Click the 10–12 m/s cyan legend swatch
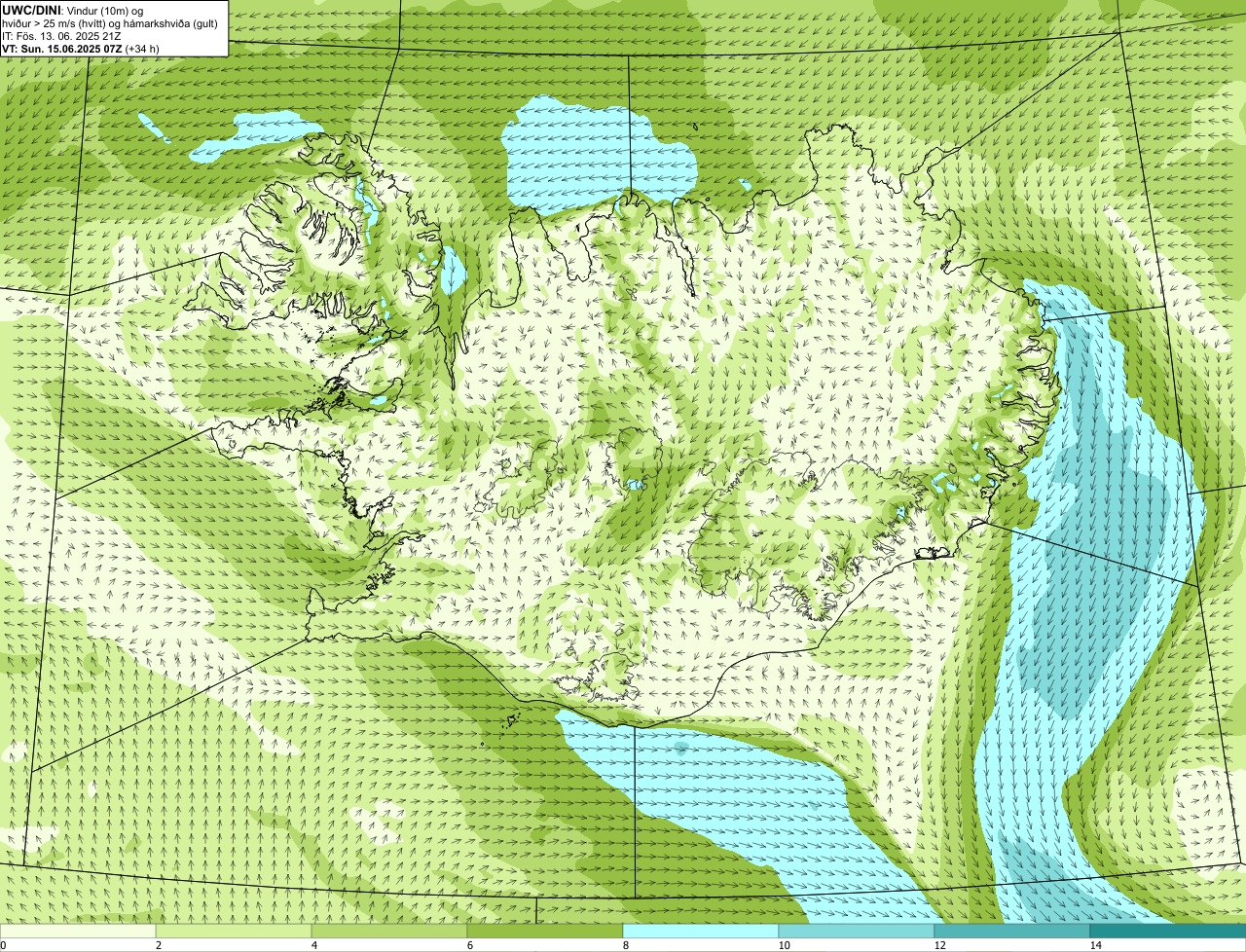Image resolution: width=1246 pixels, height=952 pixels. click(857, 931)
